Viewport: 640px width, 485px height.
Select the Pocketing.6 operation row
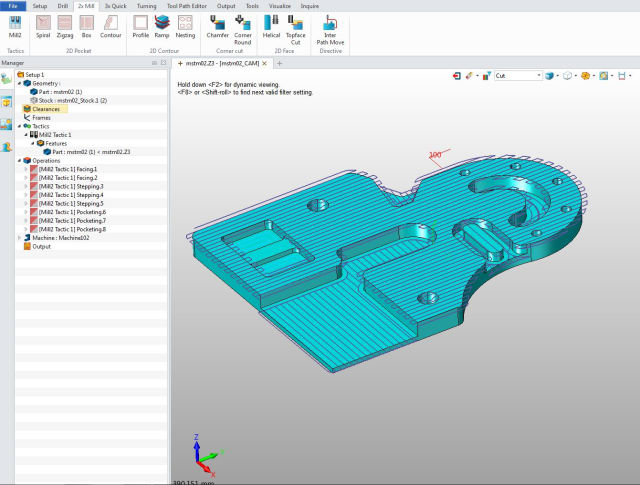(x=68, y=212)
